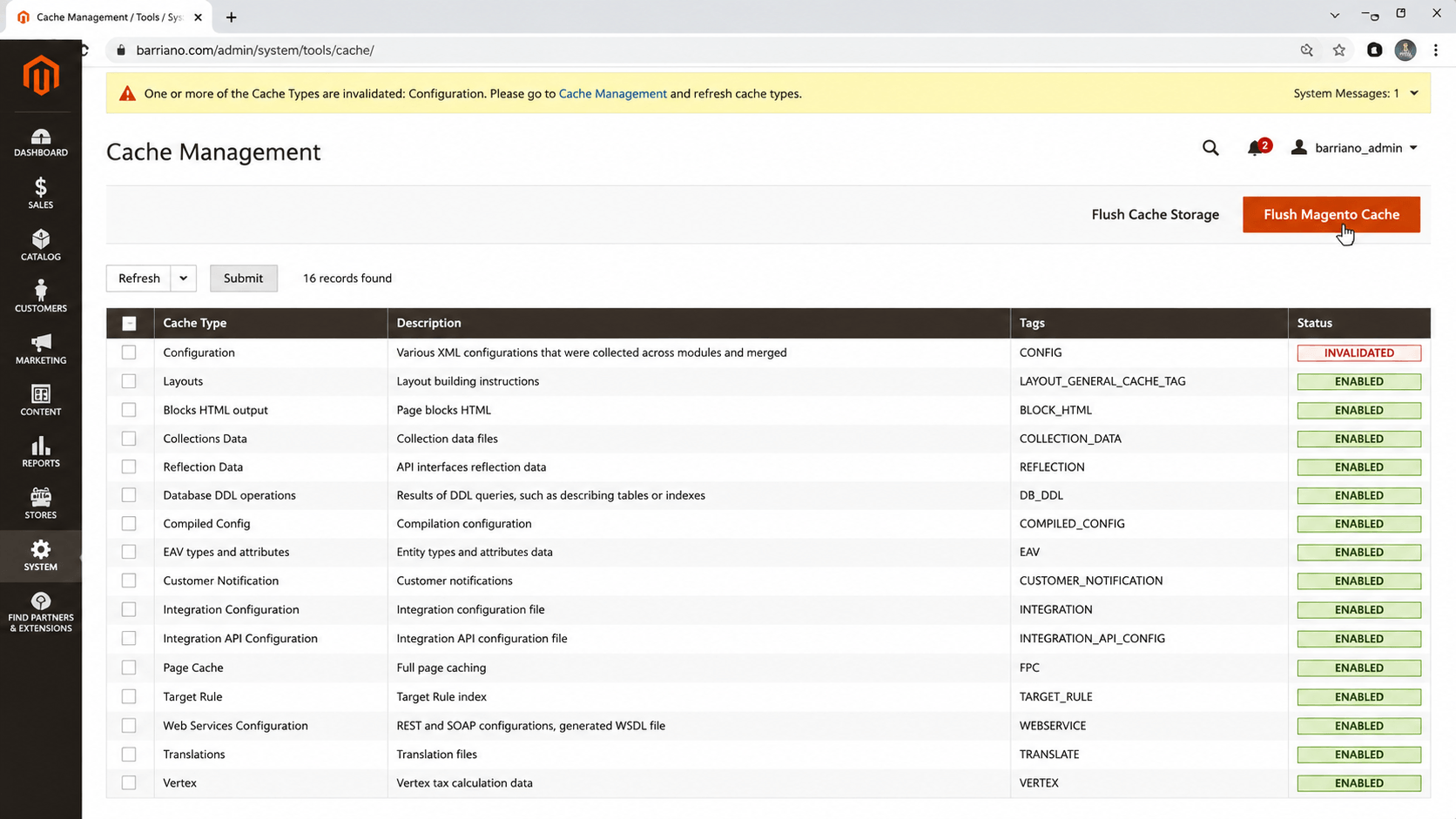Open the browser tab search chevron
The image size is (1456, 819).
(x=1335, y=16)
